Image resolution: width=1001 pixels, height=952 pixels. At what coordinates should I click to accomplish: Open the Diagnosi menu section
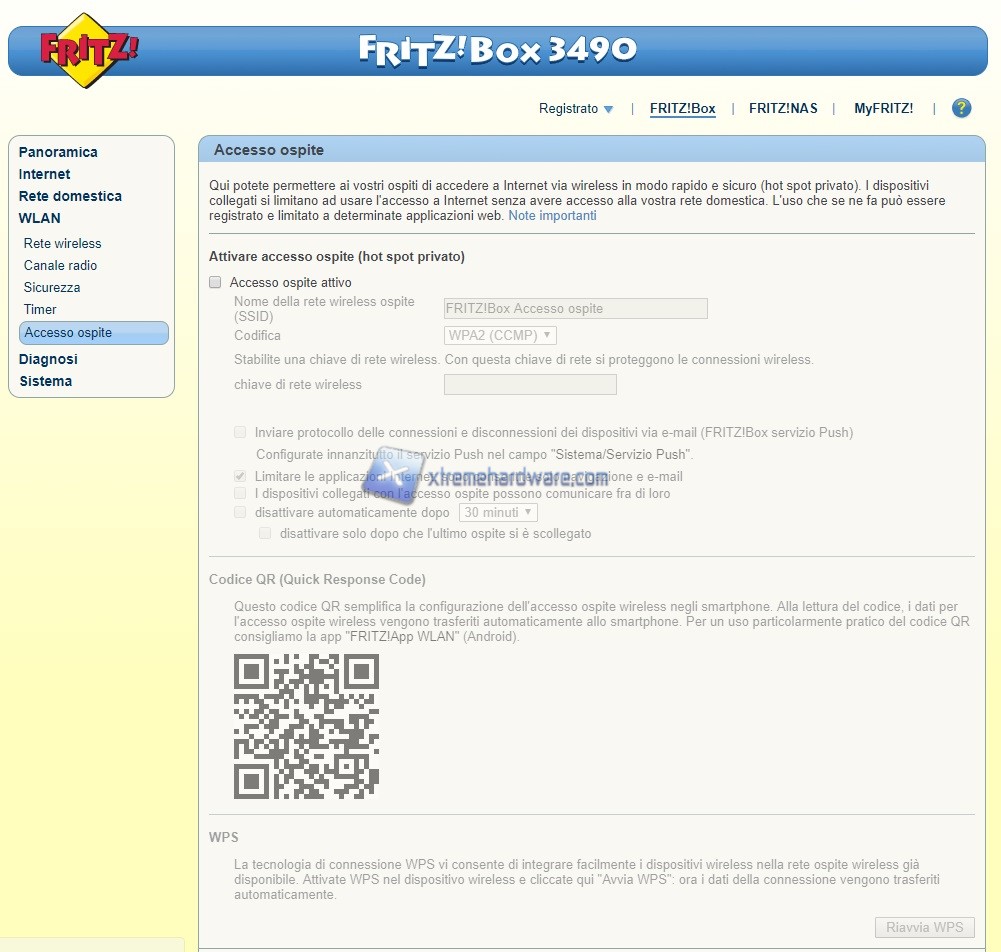pos(48,359)
